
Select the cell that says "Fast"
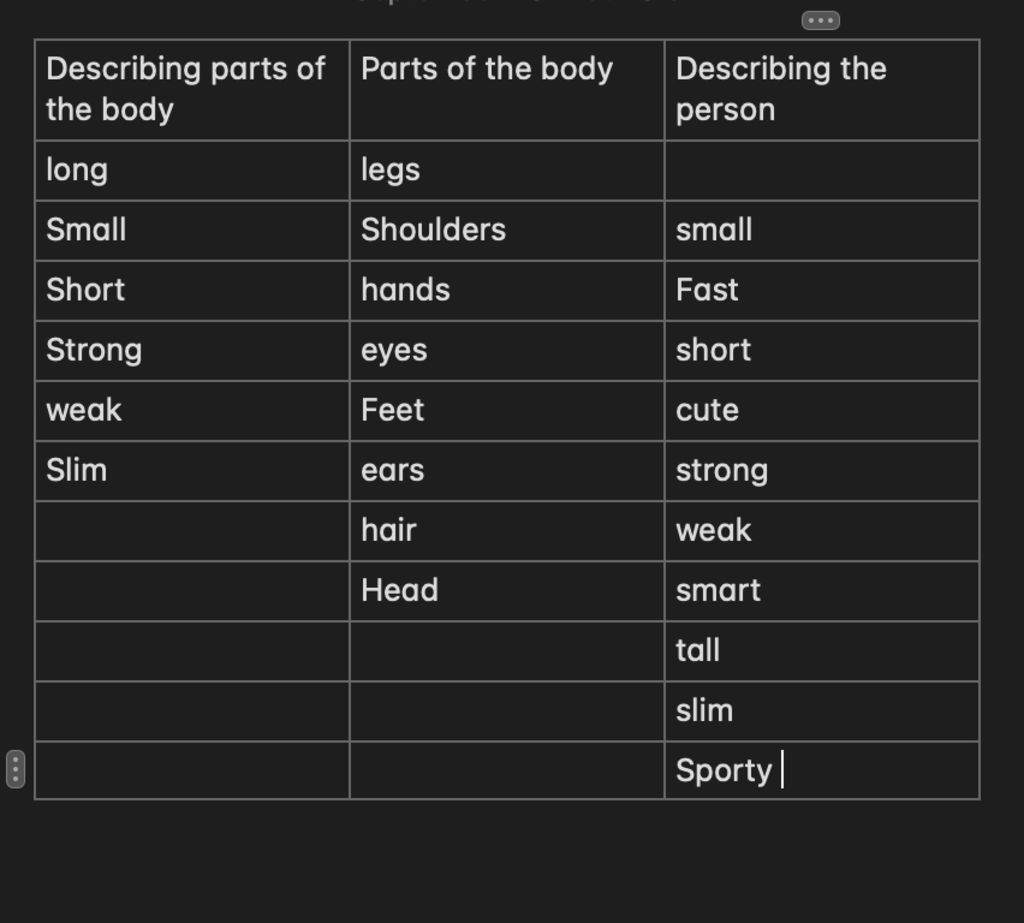tap(821, 290)
